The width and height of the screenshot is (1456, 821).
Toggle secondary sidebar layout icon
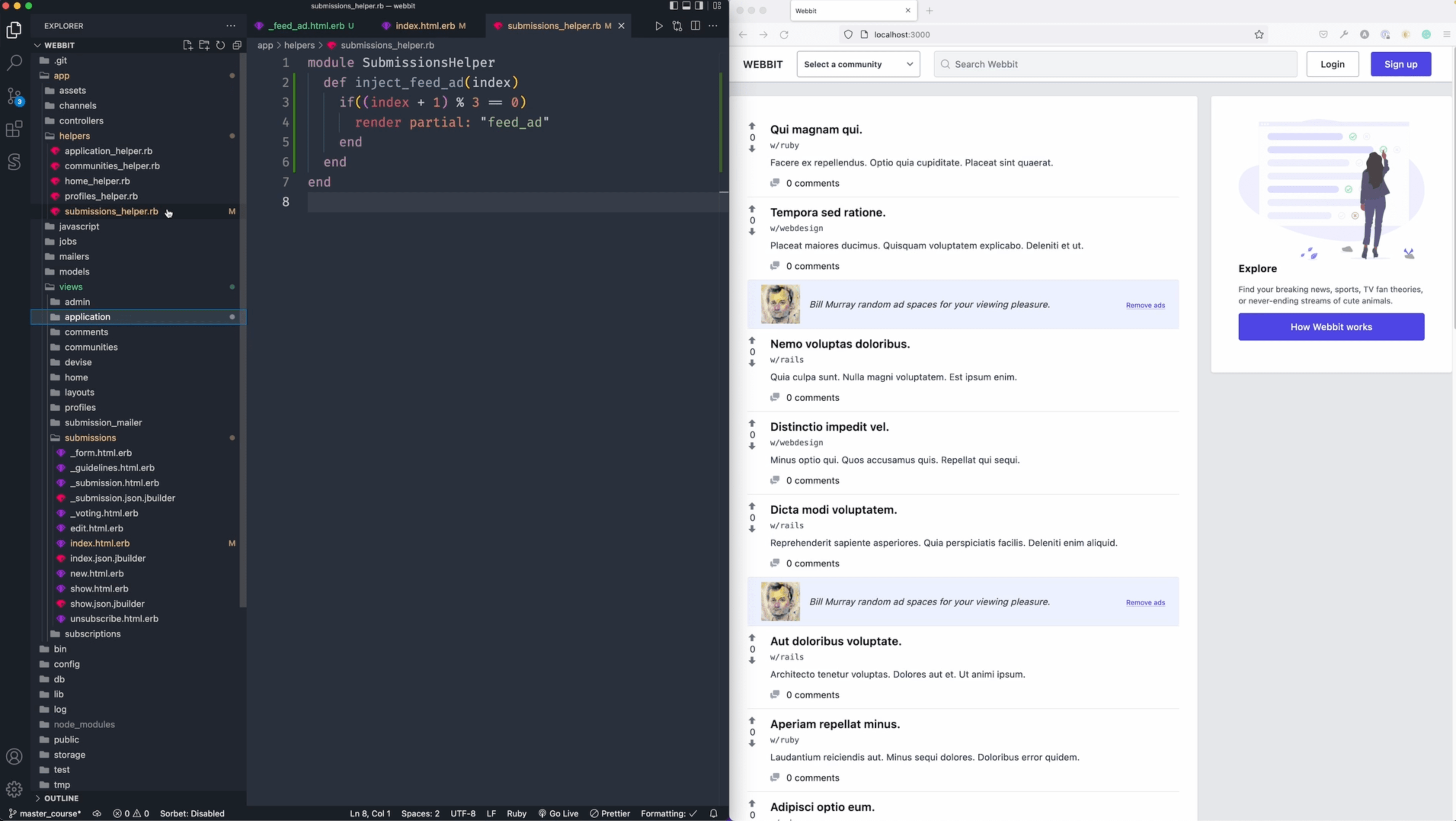tap(699, 6)
